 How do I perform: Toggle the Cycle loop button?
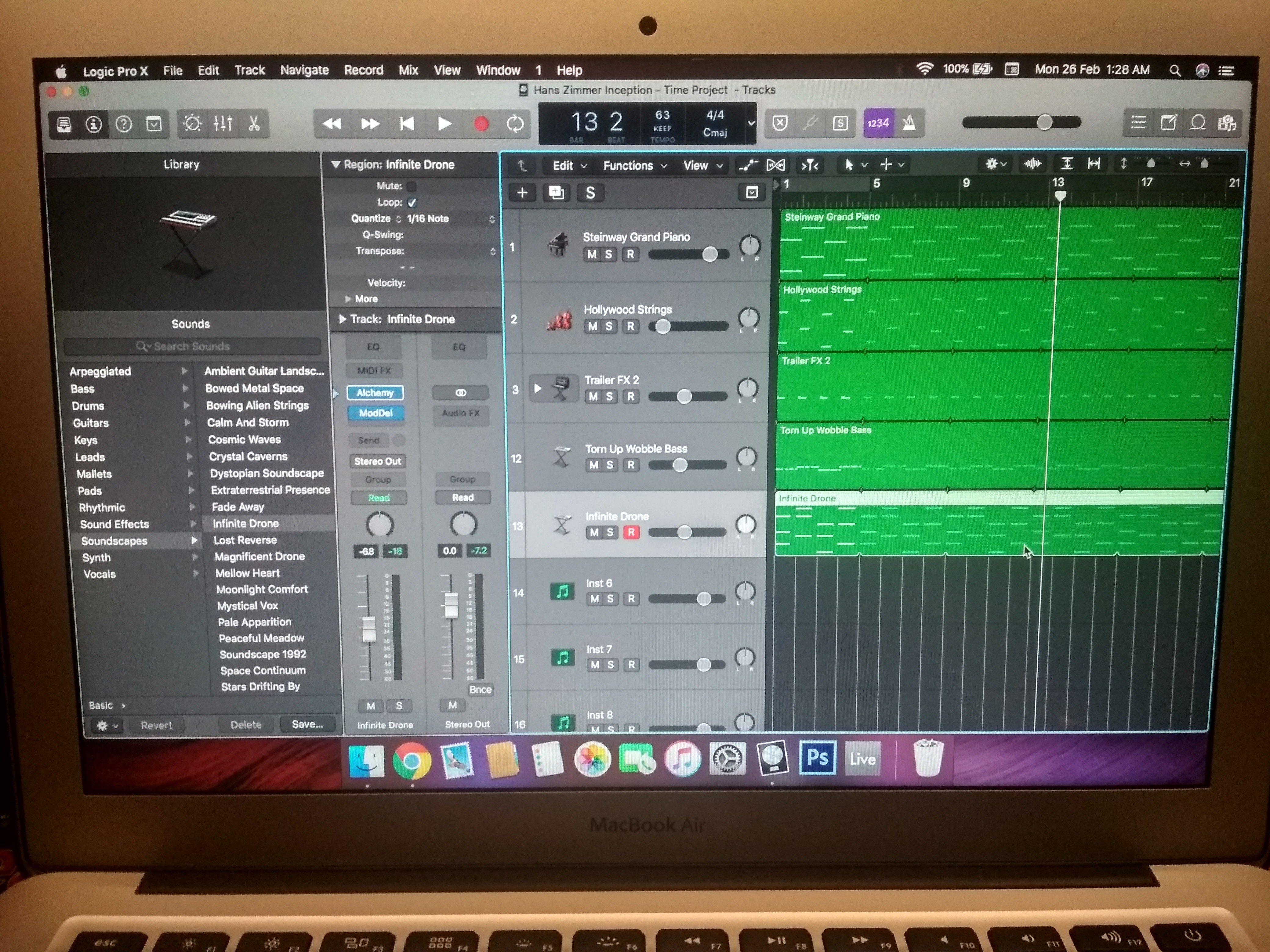coord(515,124)
